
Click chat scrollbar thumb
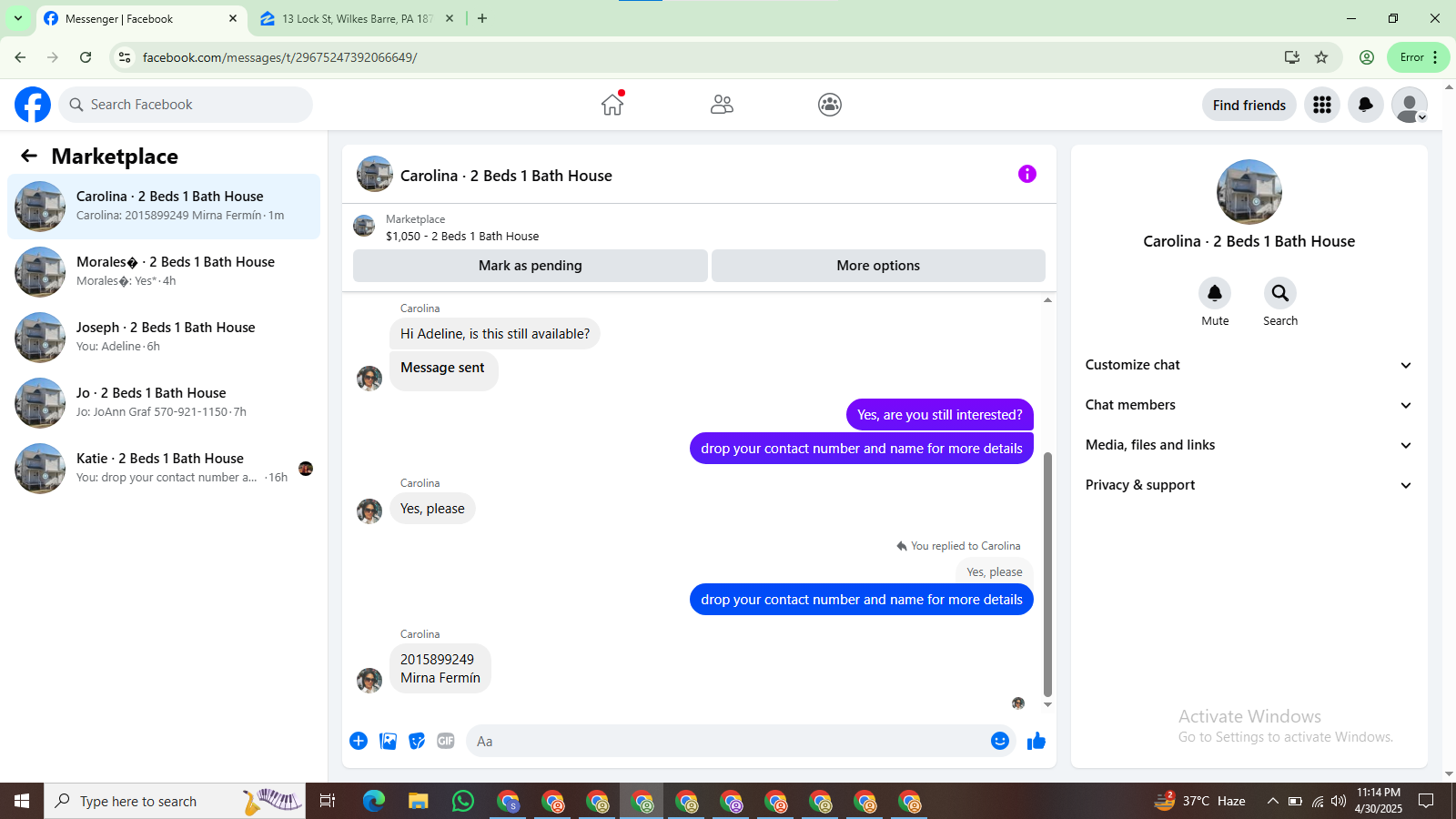click(x=1047, y=573)
